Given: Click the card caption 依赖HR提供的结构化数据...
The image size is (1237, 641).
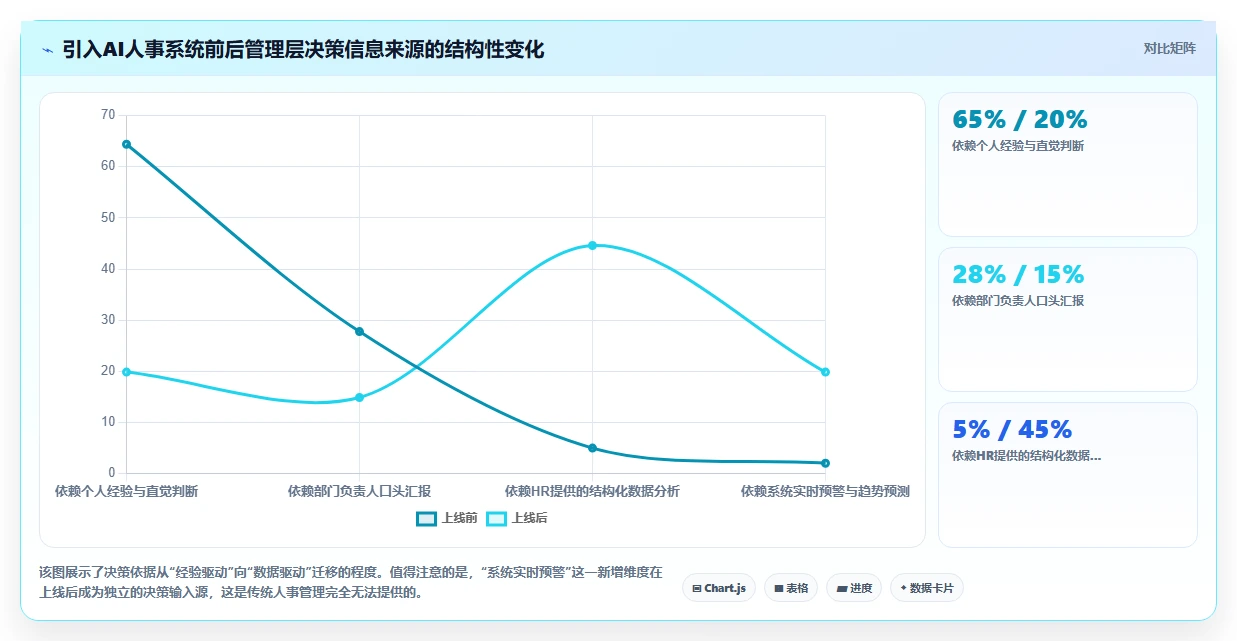Looking at the screenshot, I should click(1027, 456).
